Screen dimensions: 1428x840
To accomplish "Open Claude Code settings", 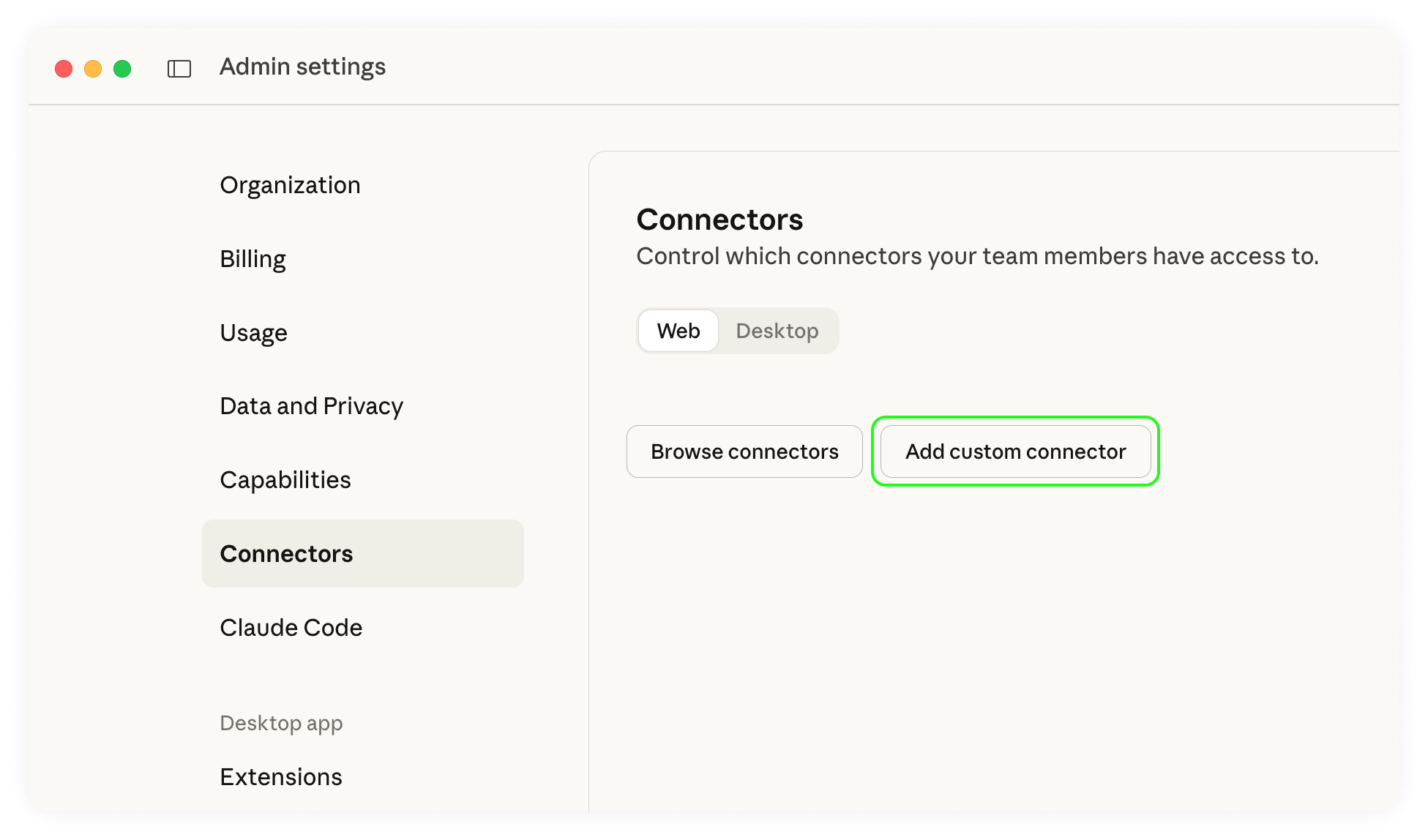I will 291,628.
